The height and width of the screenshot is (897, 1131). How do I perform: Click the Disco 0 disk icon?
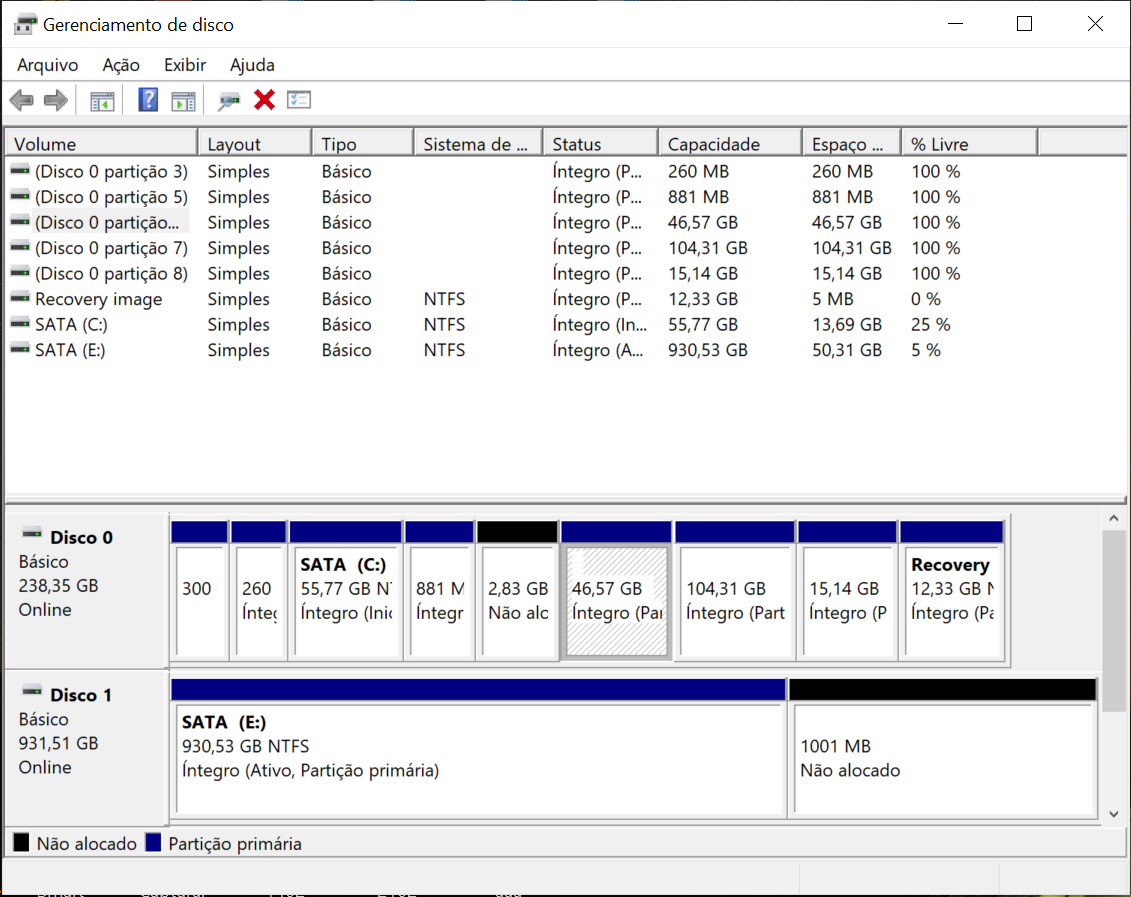32,534
